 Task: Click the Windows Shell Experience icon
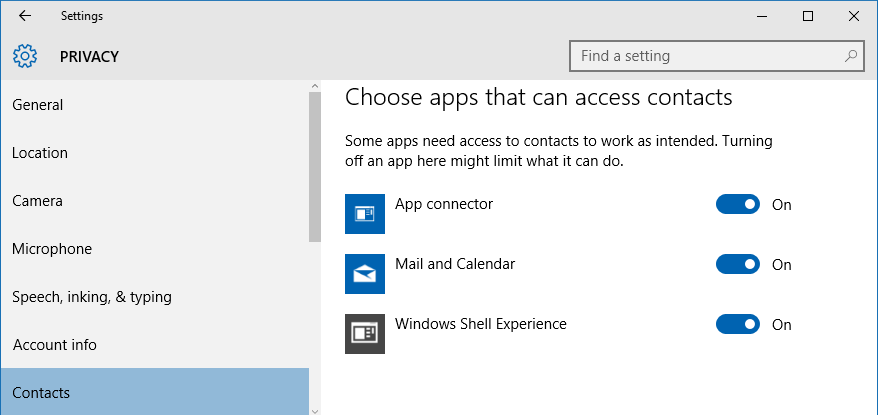[x=365, y=334]
